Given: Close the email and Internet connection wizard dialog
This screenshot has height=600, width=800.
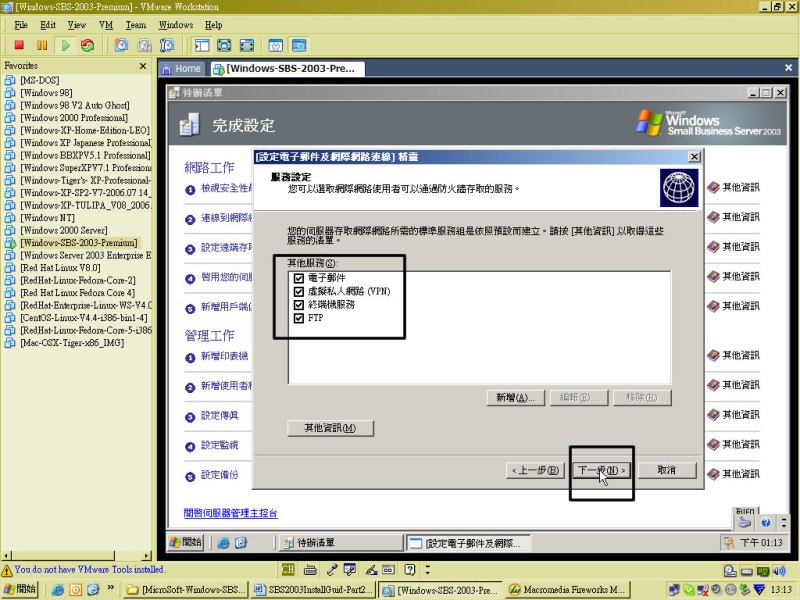Looking at the screenshot, I should click(x=694, y=157).
